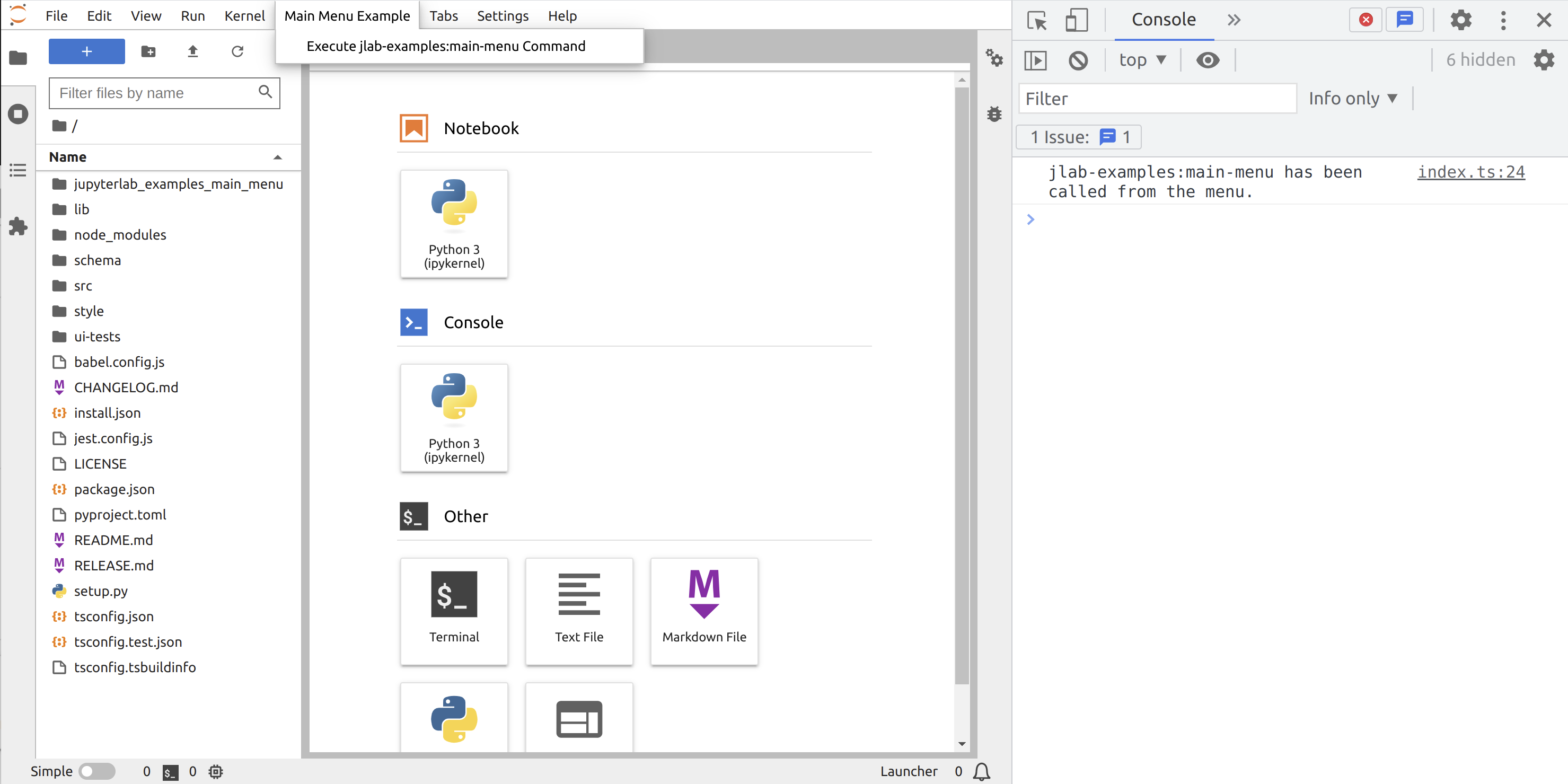Toggle the console log visibility eye icon

tap(1207, 60)
